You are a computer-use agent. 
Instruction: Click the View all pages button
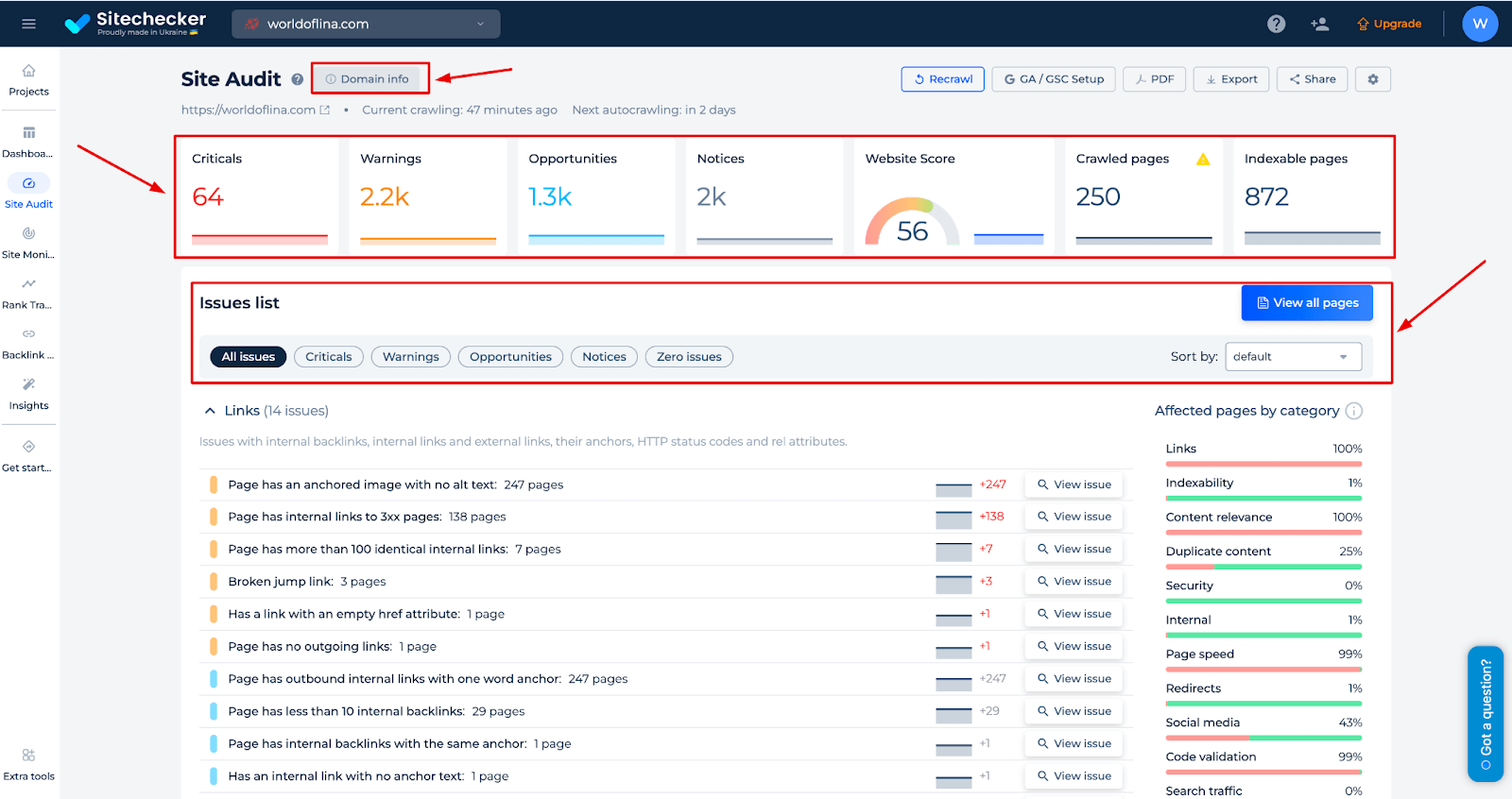click(x=1307, y=303)
